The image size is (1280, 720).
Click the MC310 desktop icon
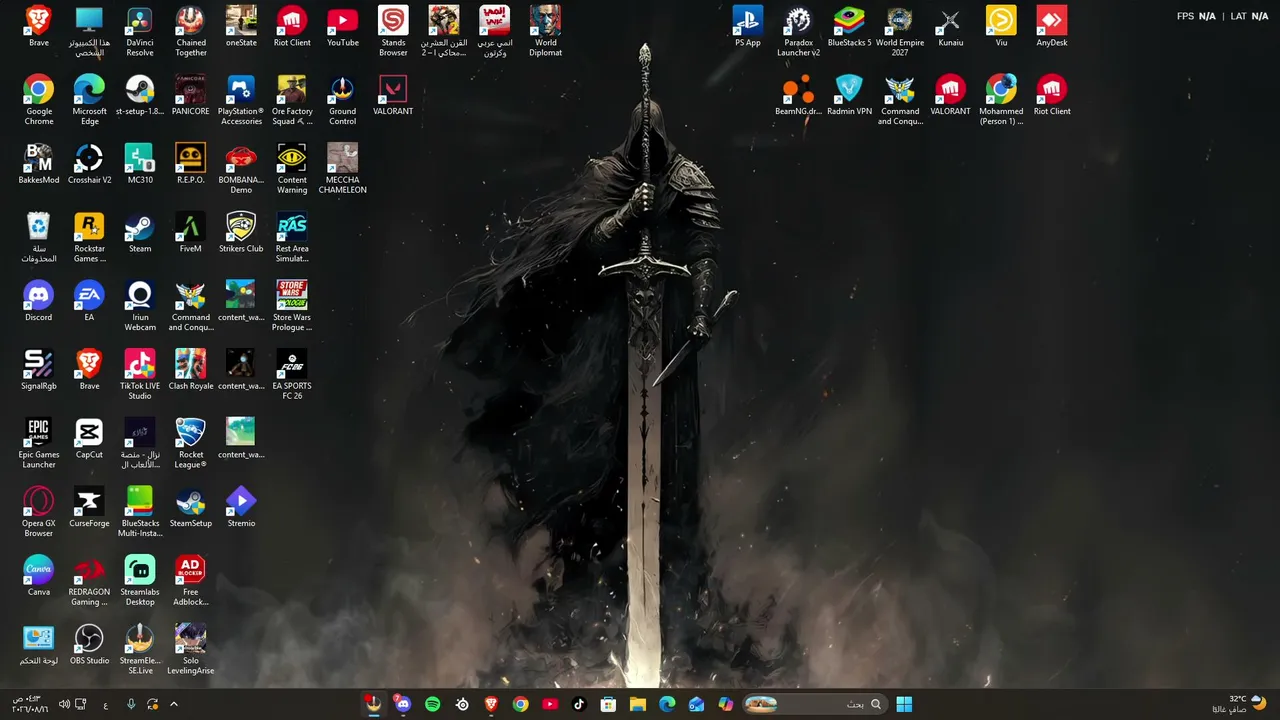coord(140,165)
